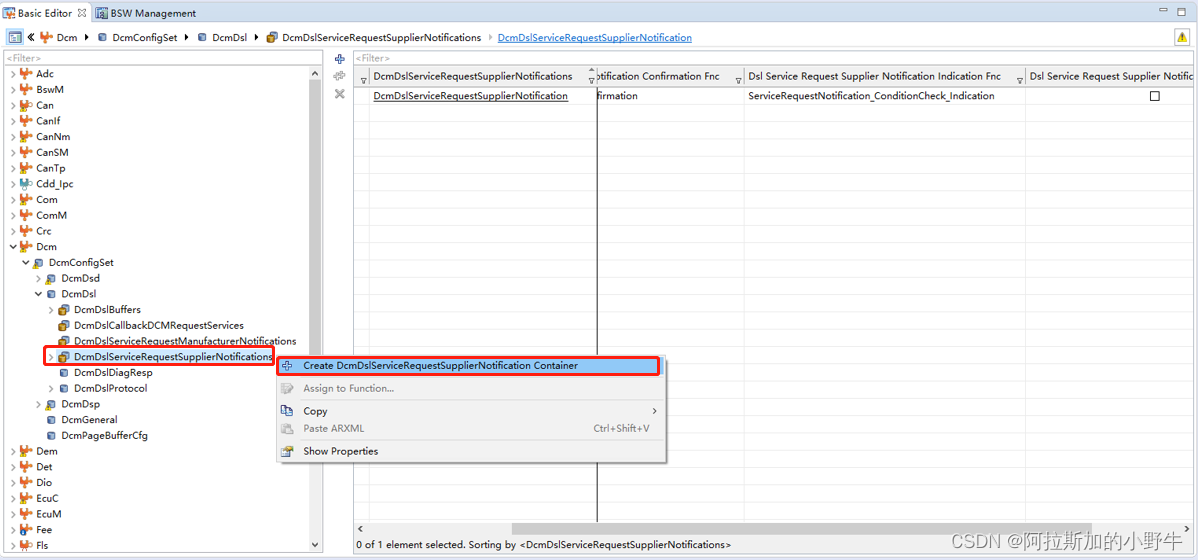
Task: Click the Show Properties icon in context menu
Action: tap(287, 452)
